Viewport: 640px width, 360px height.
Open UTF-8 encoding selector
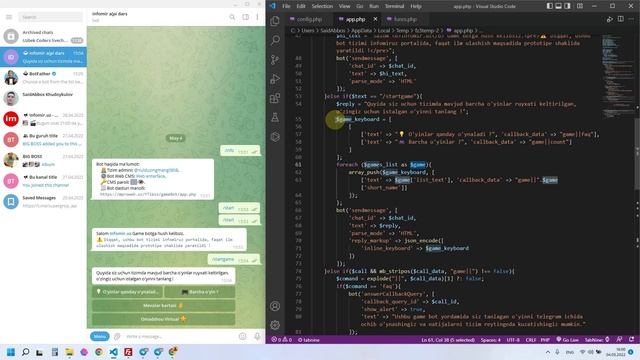513,340
